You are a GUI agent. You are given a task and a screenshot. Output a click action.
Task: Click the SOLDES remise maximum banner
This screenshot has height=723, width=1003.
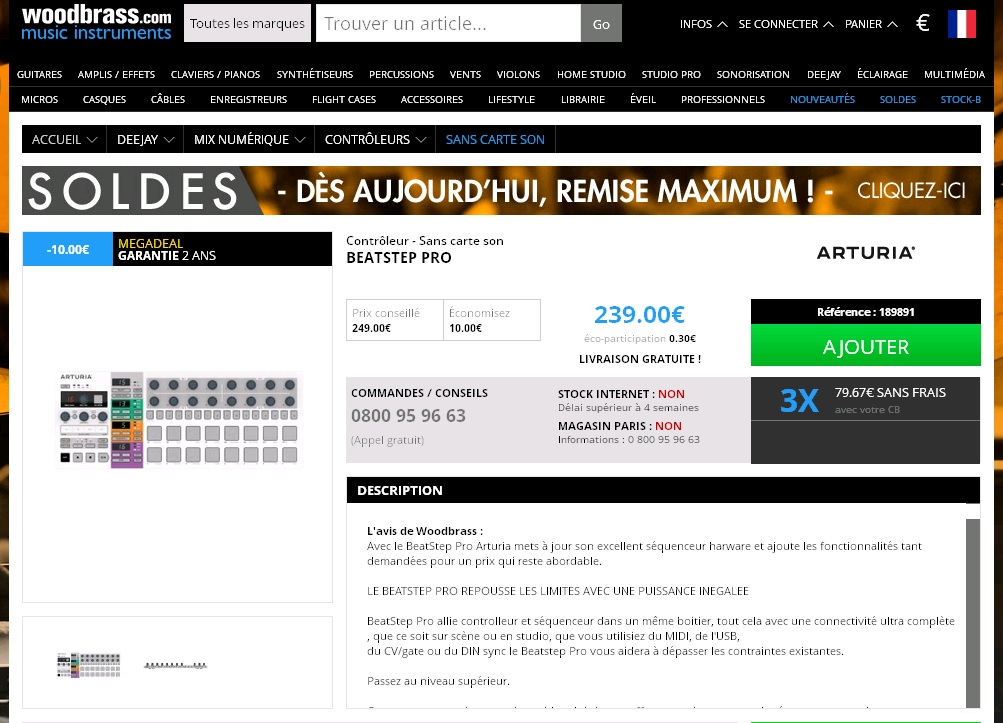tap(501, 191)
